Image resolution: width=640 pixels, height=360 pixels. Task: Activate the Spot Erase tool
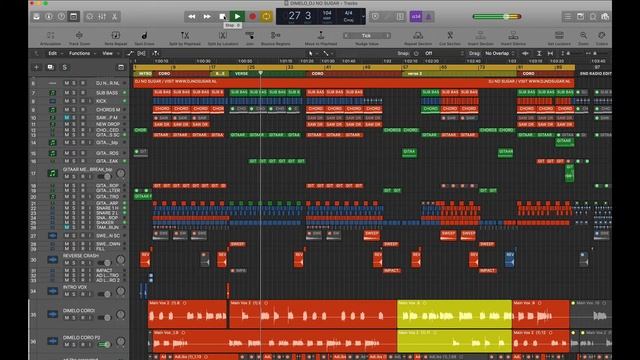[144, 38]
